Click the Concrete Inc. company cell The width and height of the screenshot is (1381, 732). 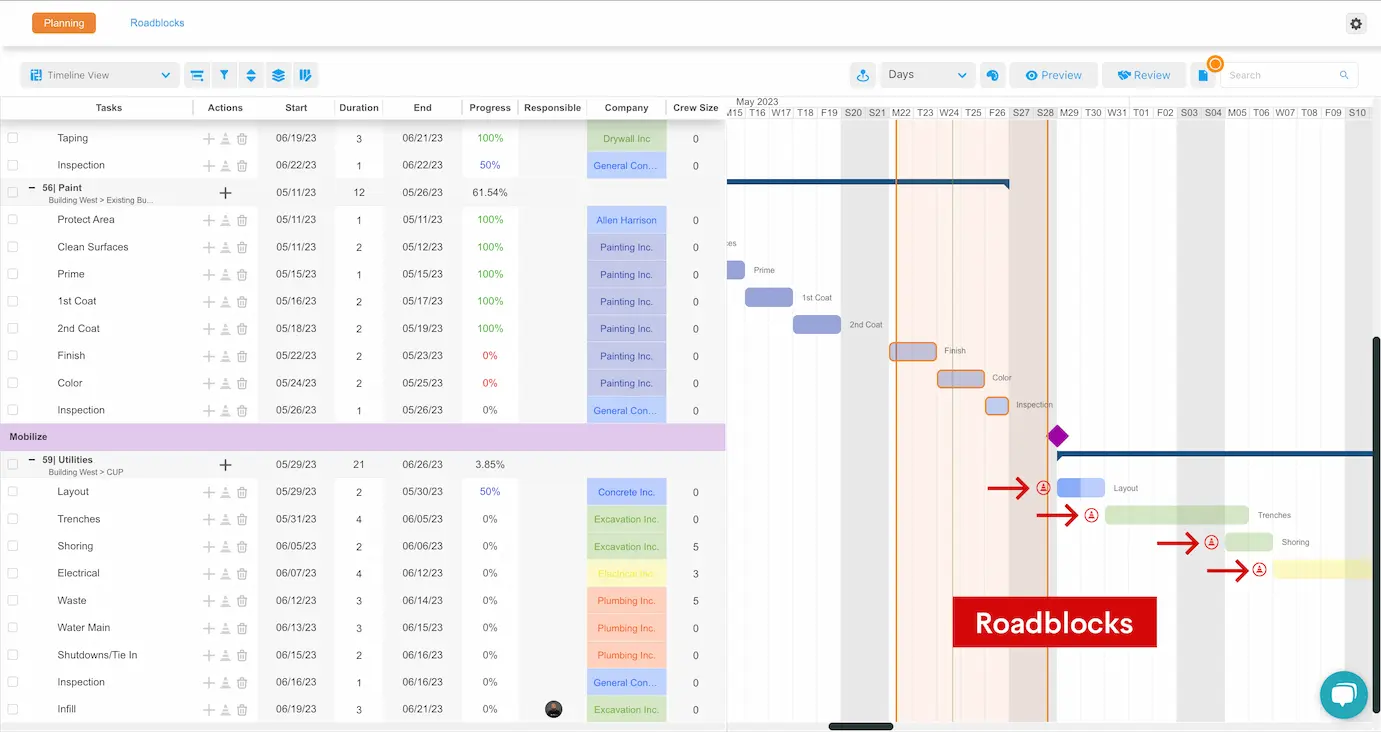click(627, 492)
